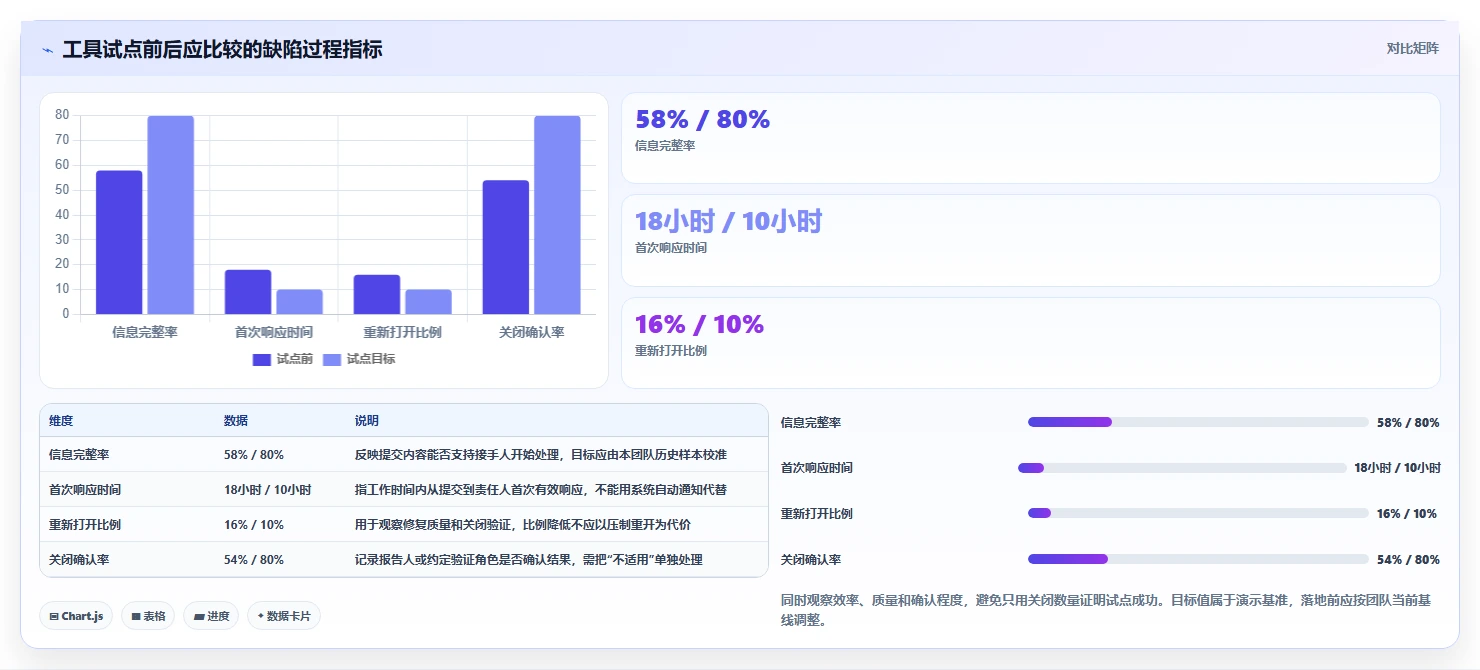Image resolution: width=1480 pixels, height=670 pixels.
Task: Click the 信息完整率 label in the progress list
Action: click(811, 423)
